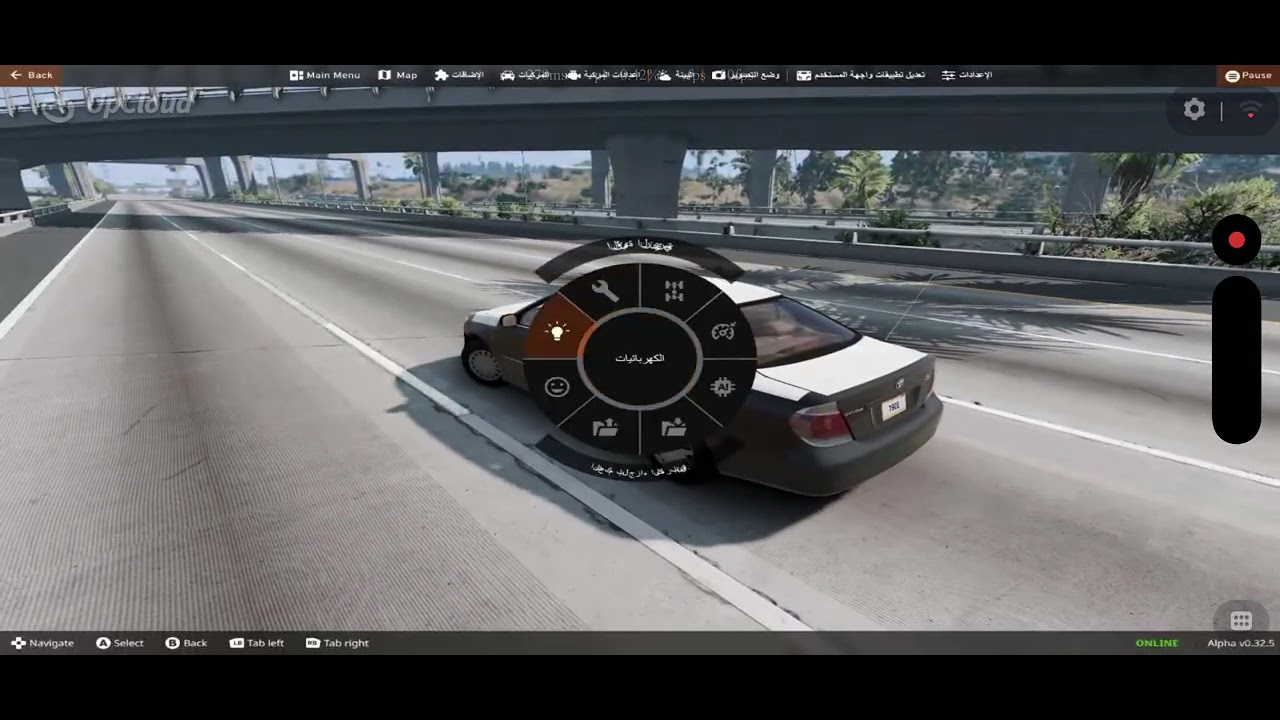Select the wrench icon in the radial menu
Image resolution: width=1280 pixels, height=720 pixels.
[604, 291]
